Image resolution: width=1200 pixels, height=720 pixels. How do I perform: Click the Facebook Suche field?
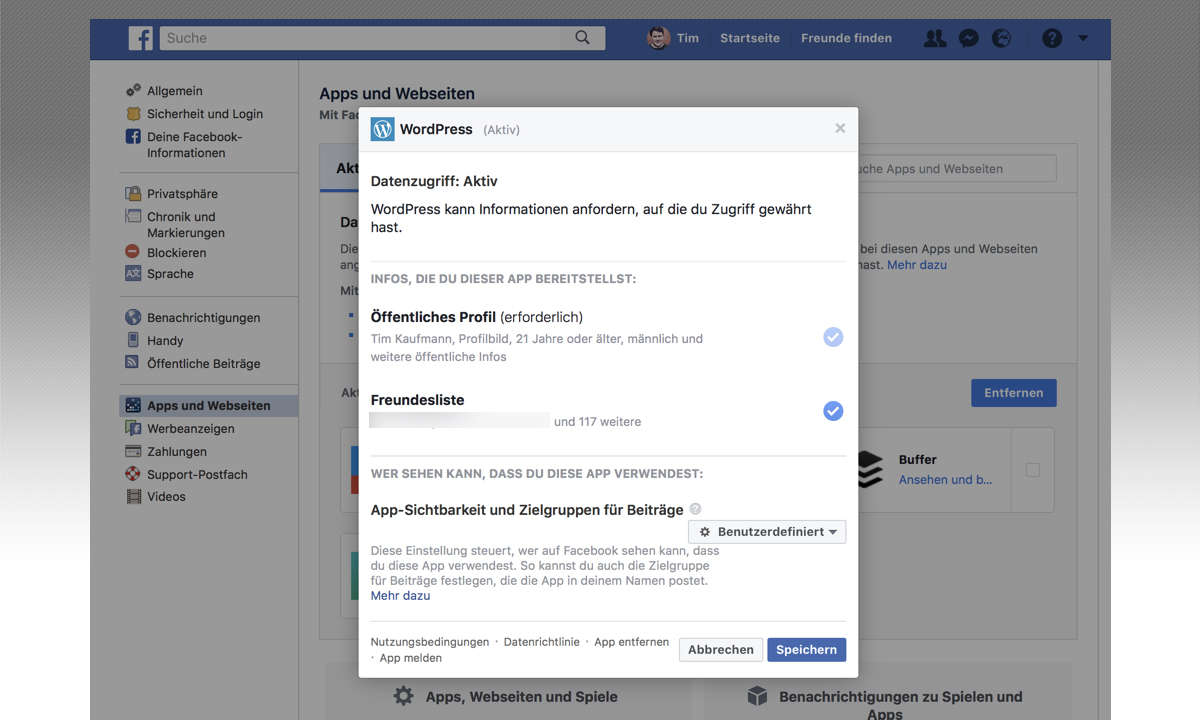382,38
